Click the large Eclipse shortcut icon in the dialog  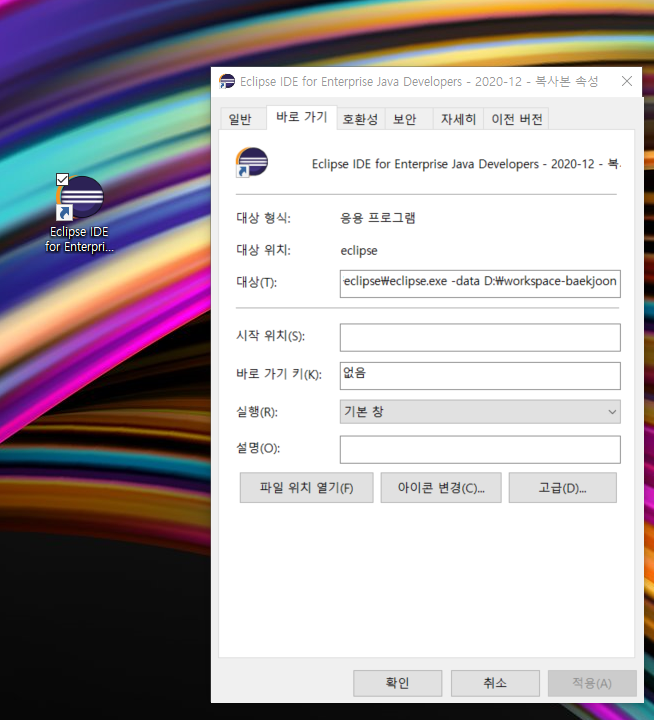click(x=252, y=162)
